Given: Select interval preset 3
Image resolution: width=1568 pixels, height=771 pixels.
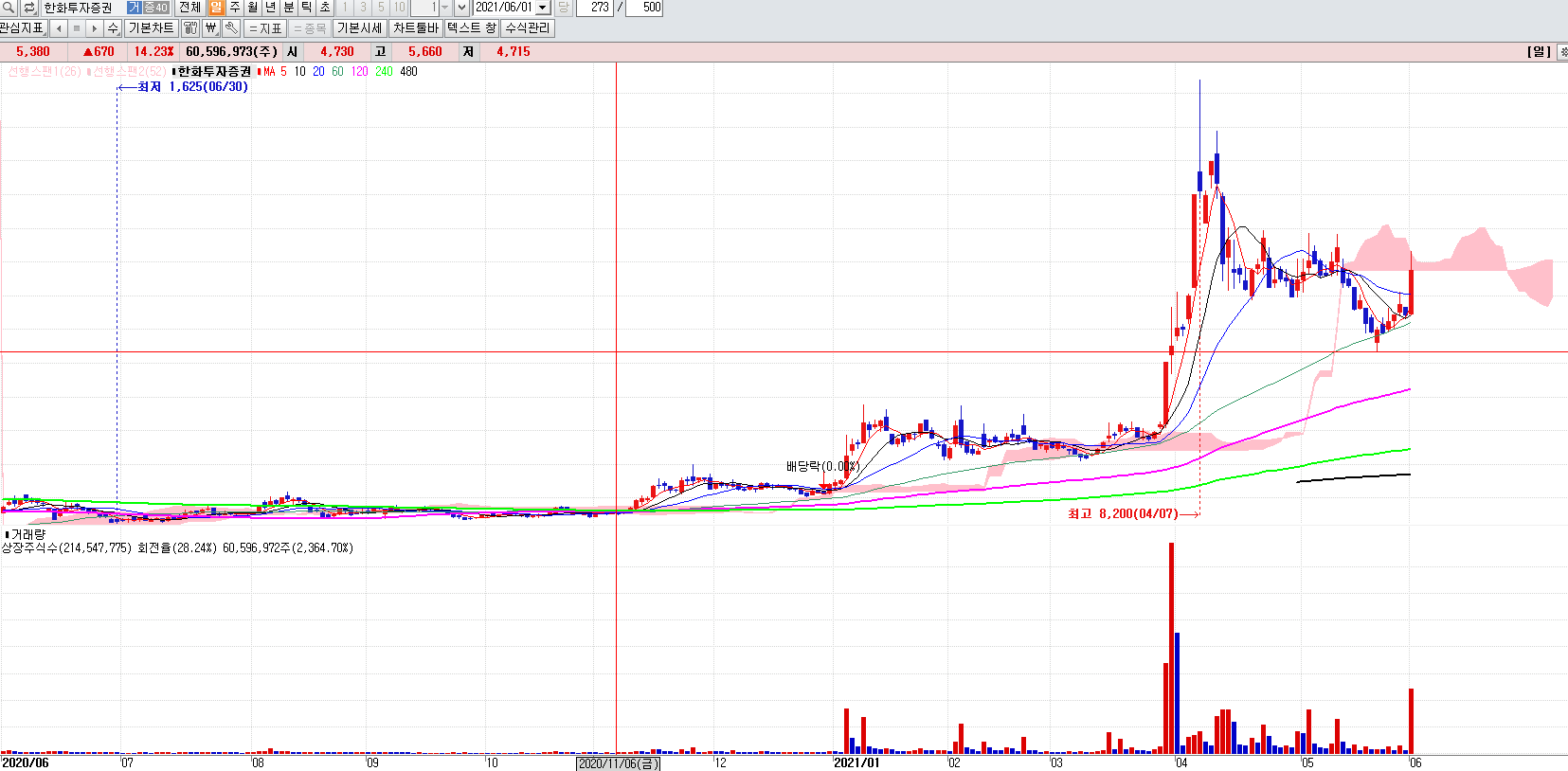Looking at the screenshot, I should 363,7.
